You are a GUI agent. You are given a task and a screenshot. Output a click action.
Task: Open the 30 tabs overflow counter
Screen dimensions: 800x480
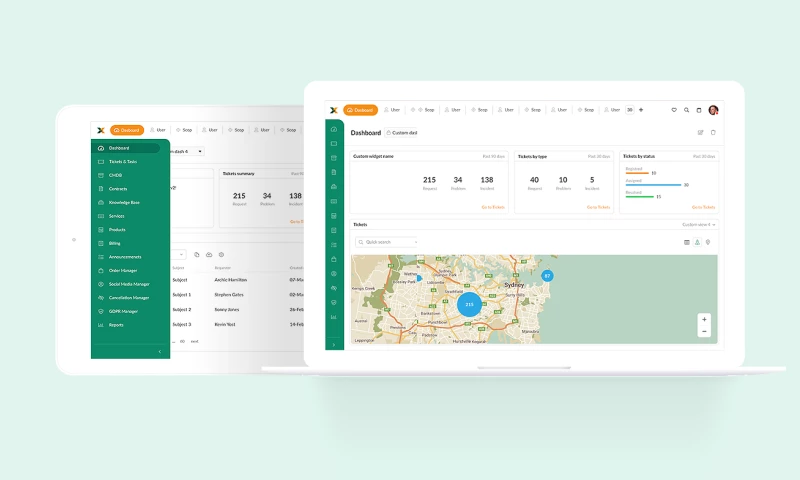[630, 110]
